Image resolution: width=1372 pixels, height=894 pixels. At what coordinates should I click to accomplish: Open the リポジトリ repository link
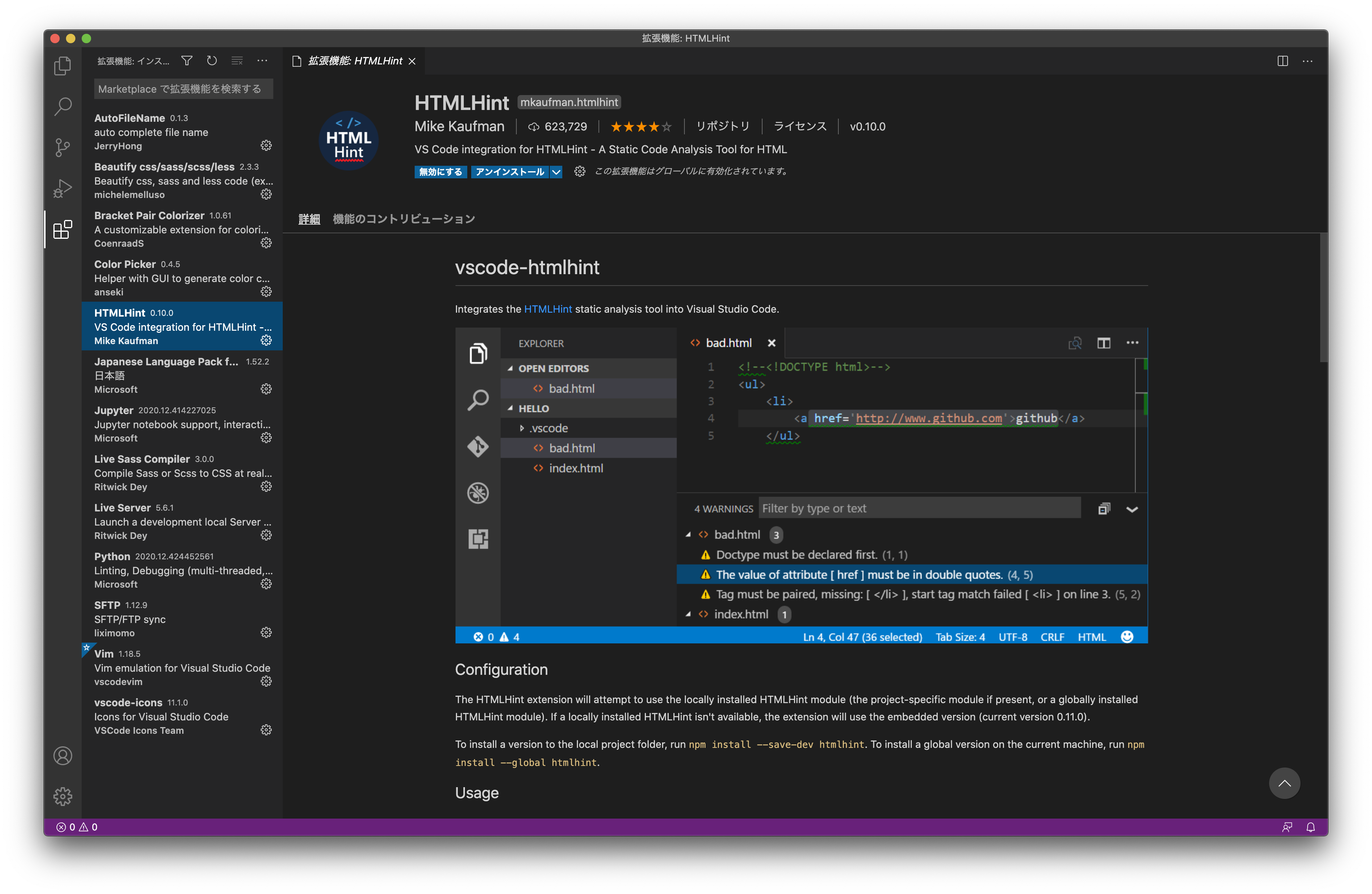[x=723, y=126]
